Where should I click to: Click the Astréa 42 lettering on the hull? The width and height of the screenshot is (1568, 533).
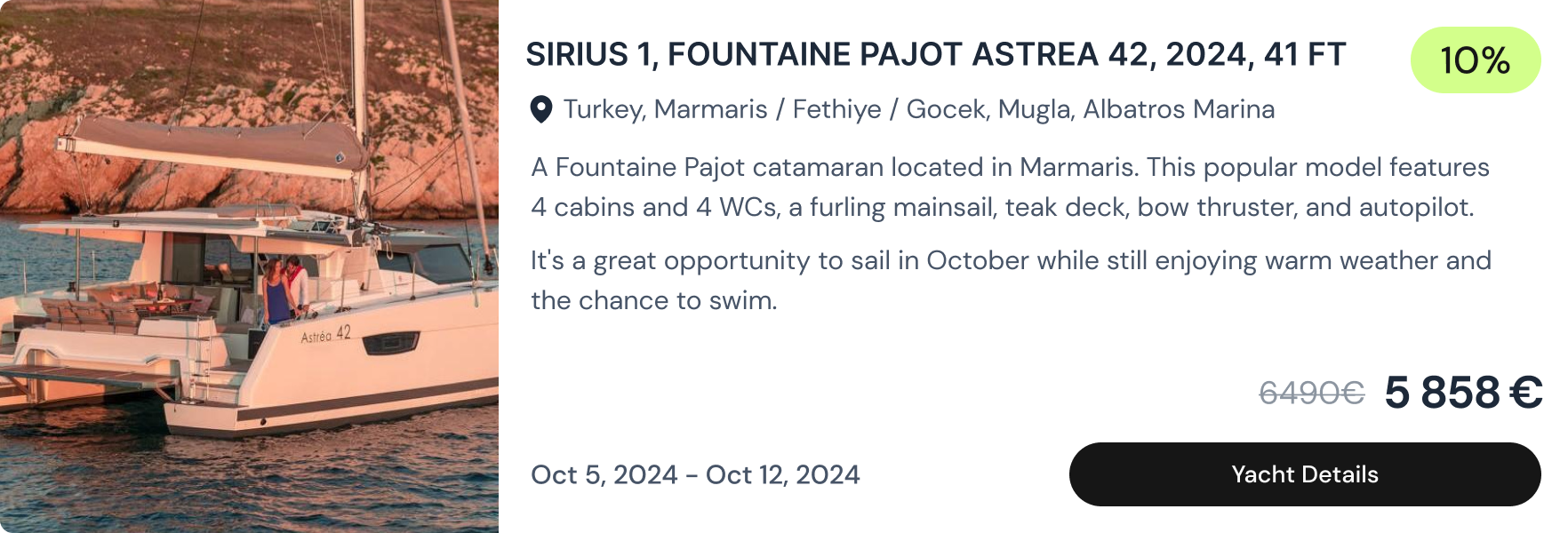(x=326, y=335)
